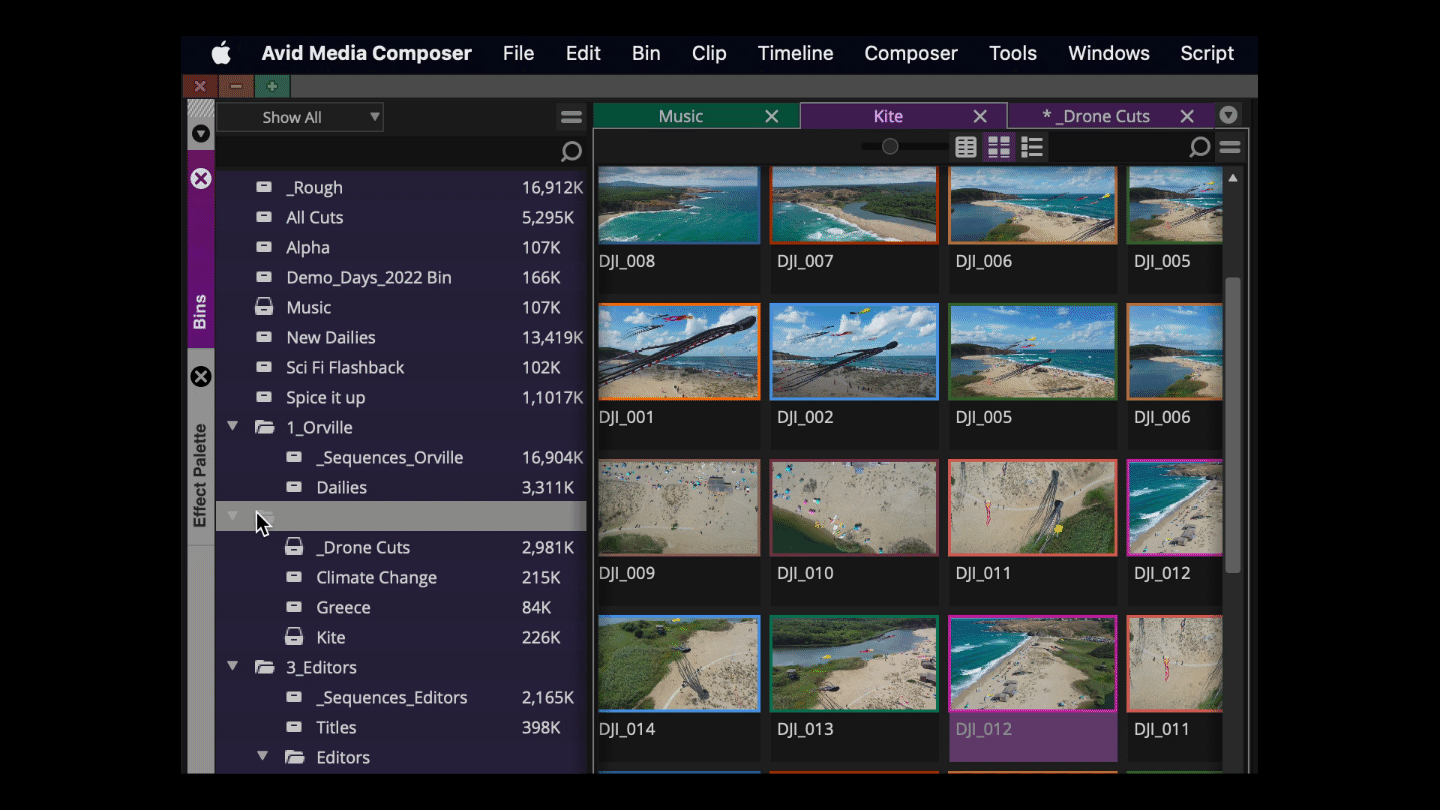Switch the bin to Script view
The height and width of the screenshot is (810, 1440).
click(x=1032, y=147)
